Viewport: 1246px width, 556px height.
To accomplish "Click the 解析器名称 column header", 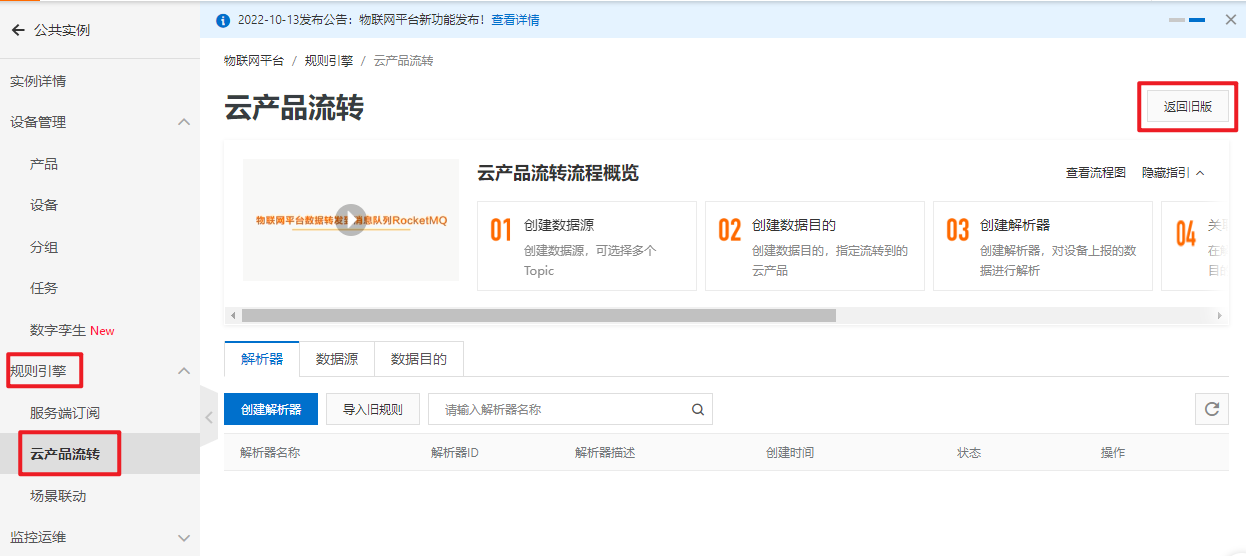I will coord(270,453).
